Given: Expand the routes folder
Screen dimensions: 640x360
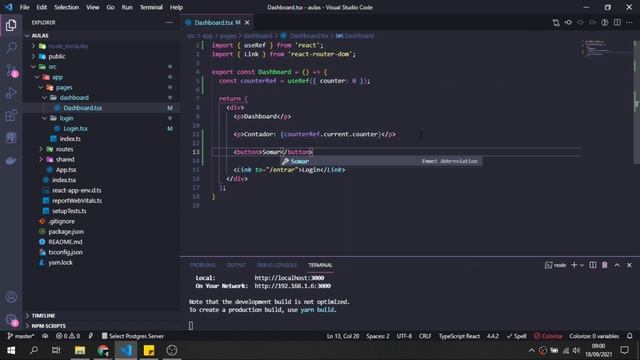Looking at the screenshot, I should 41,149.
